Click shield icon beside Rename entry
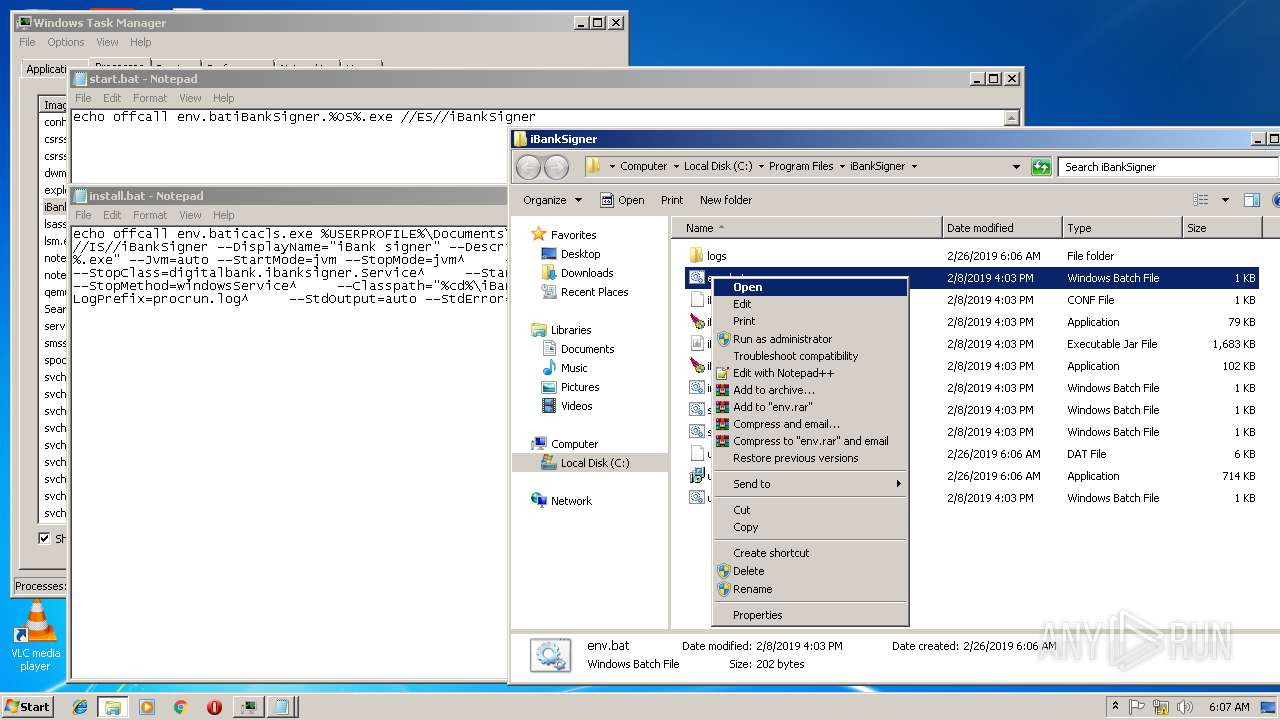1280x720 pixels. click(724, 589)
